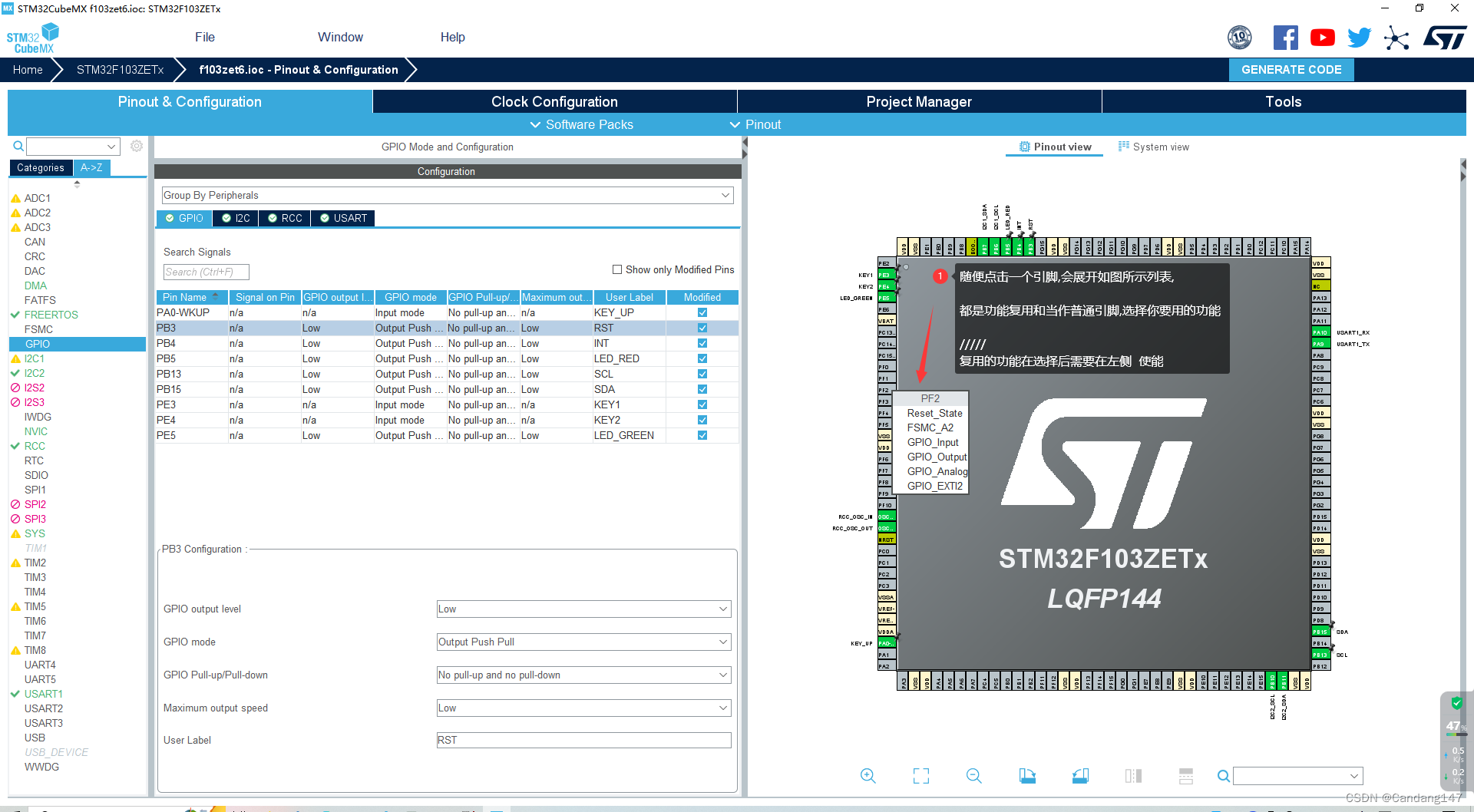Select GPIO_EXTI2 in the PF2 pin menu

pyautogui.click(x=931, y=486)
